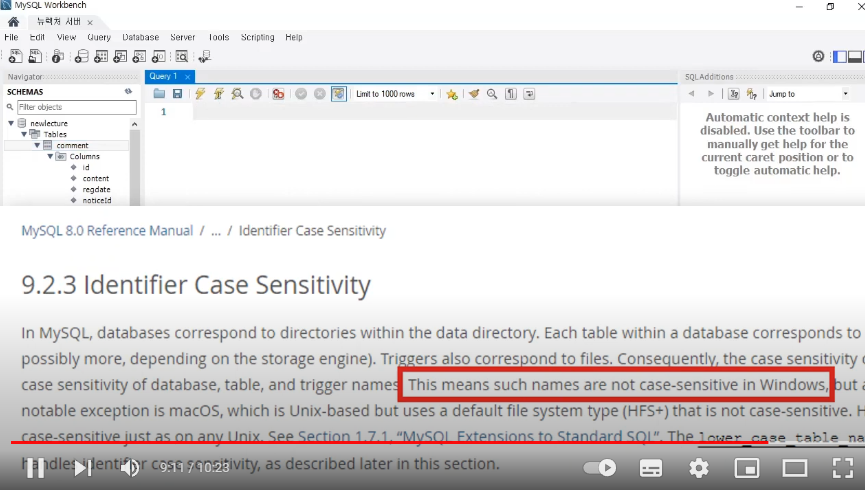Toggle video autoplay switch

[x=600, y=468]
